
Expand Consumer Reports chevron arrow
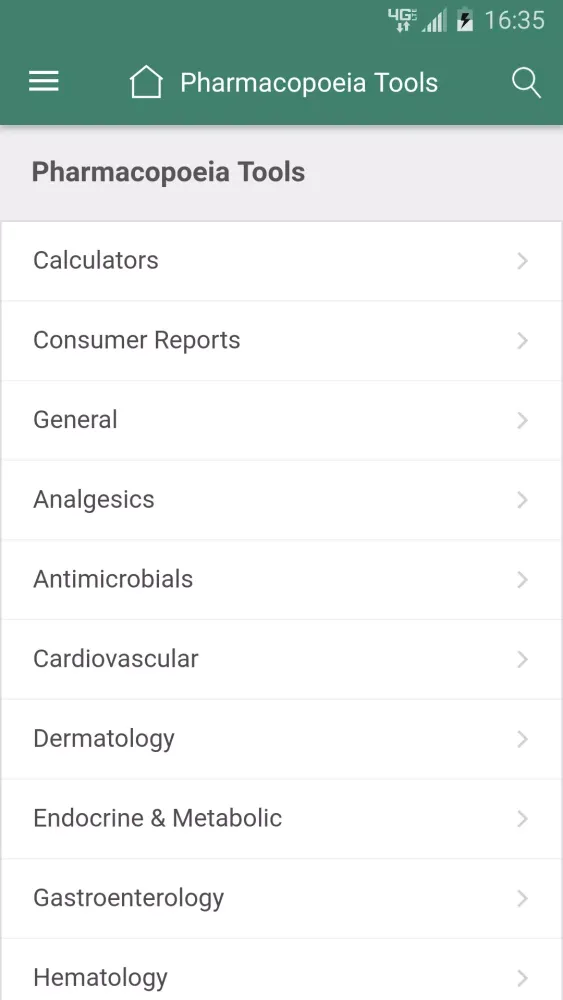tap(523, 341)
